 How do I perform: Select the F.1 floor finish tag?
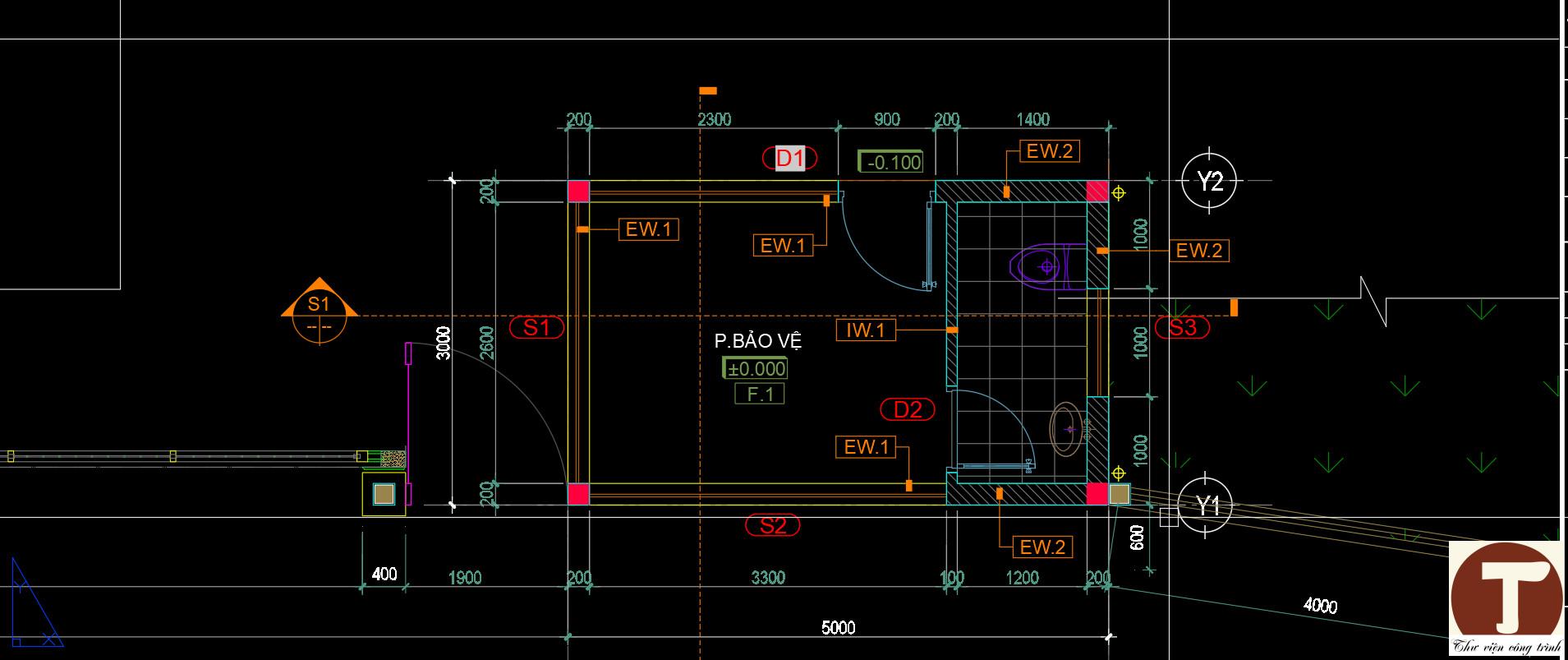pos(760,395)
